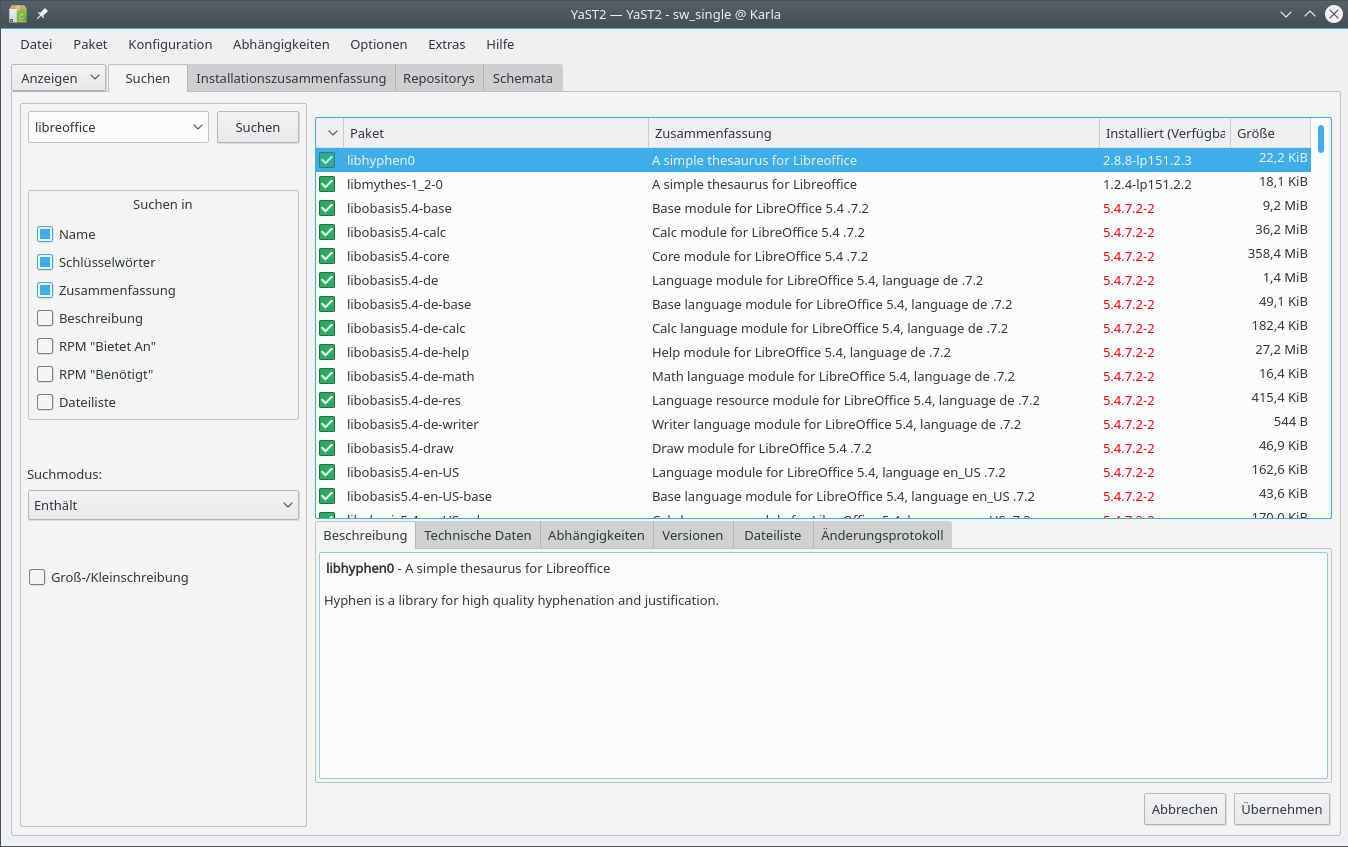
Task: Open the Dateiliste details tab
Action: pos(773,535)
